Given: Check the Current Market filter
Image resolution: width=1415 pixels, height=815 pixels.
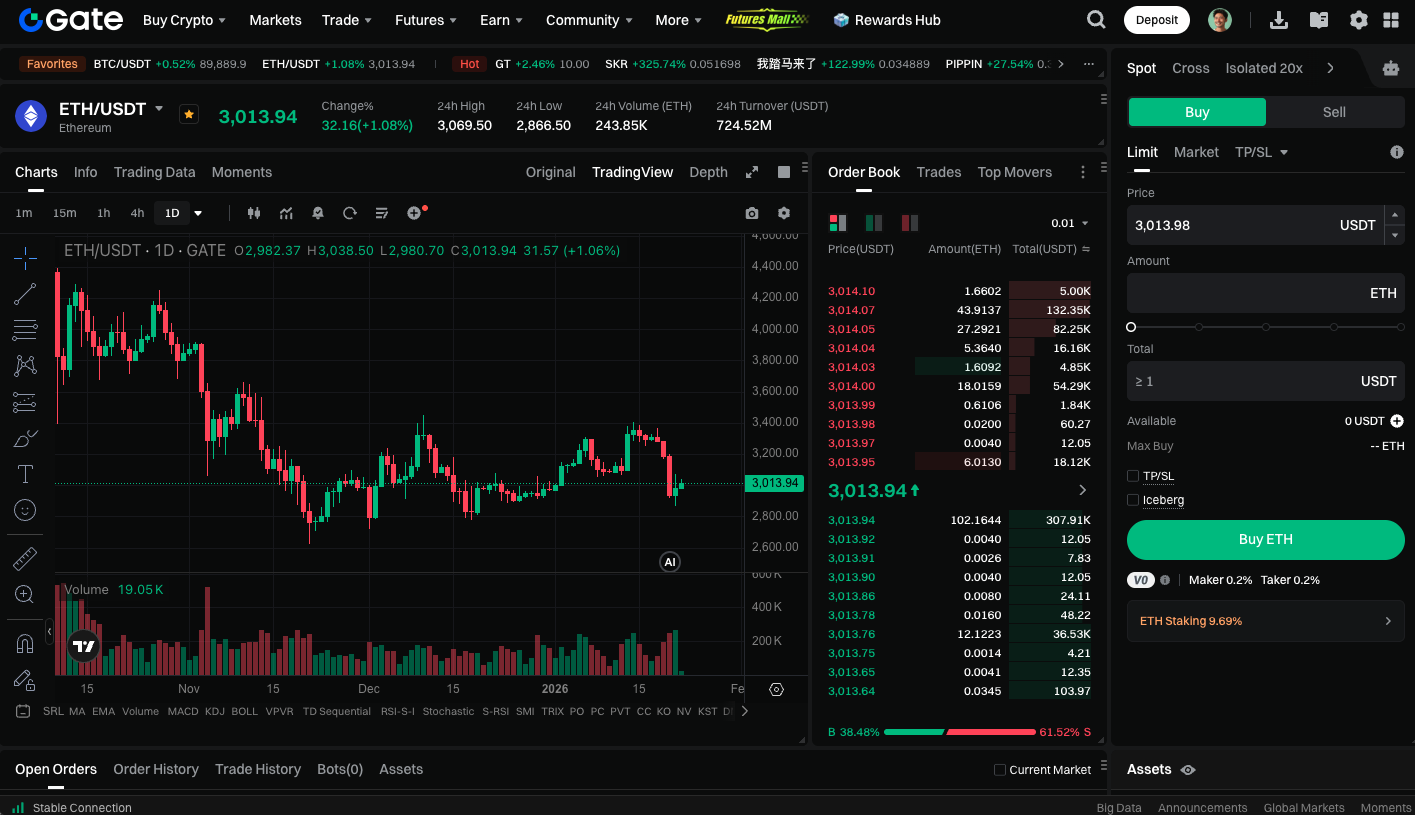Looking at the screenshot, I should pyautogui.click(x=1000, y=770).
